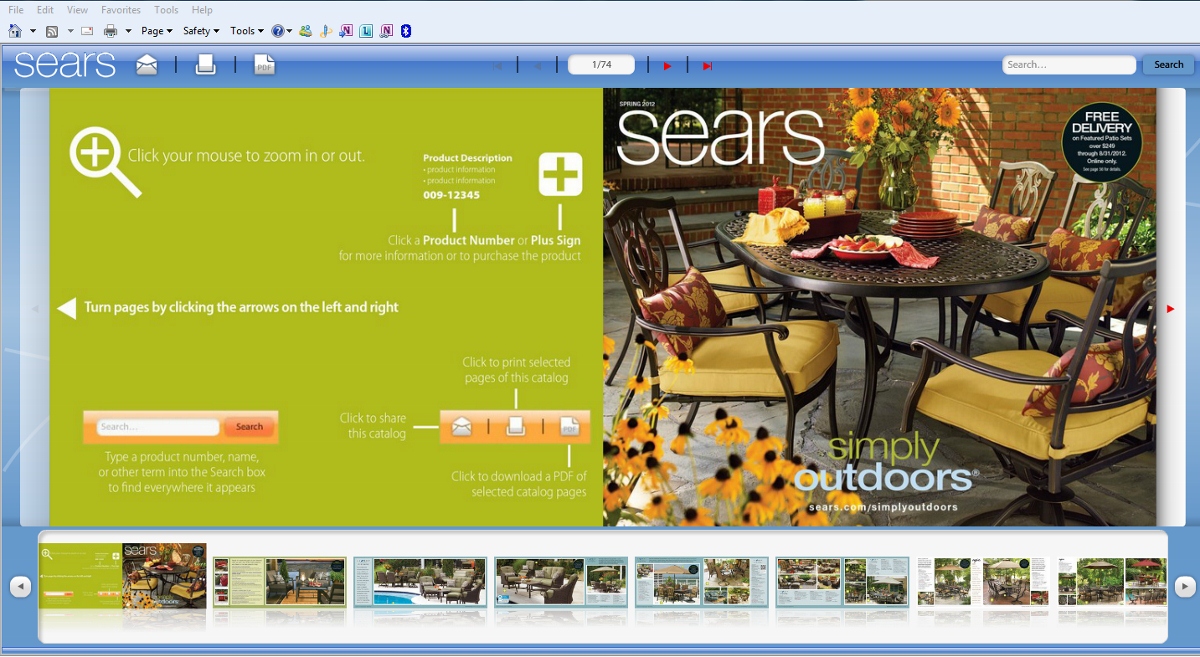Go to next catalog page in header
1200x657 pixels.
(x=667, y=66)
